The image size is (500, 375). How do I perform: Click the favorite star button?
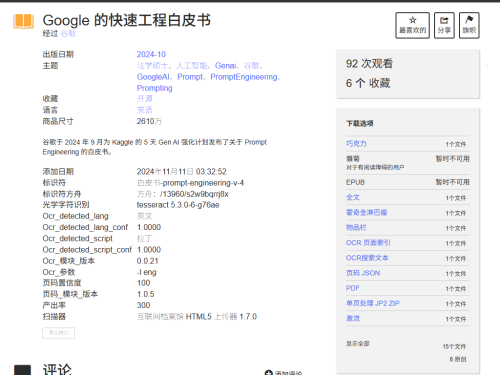tap(412, 25)
